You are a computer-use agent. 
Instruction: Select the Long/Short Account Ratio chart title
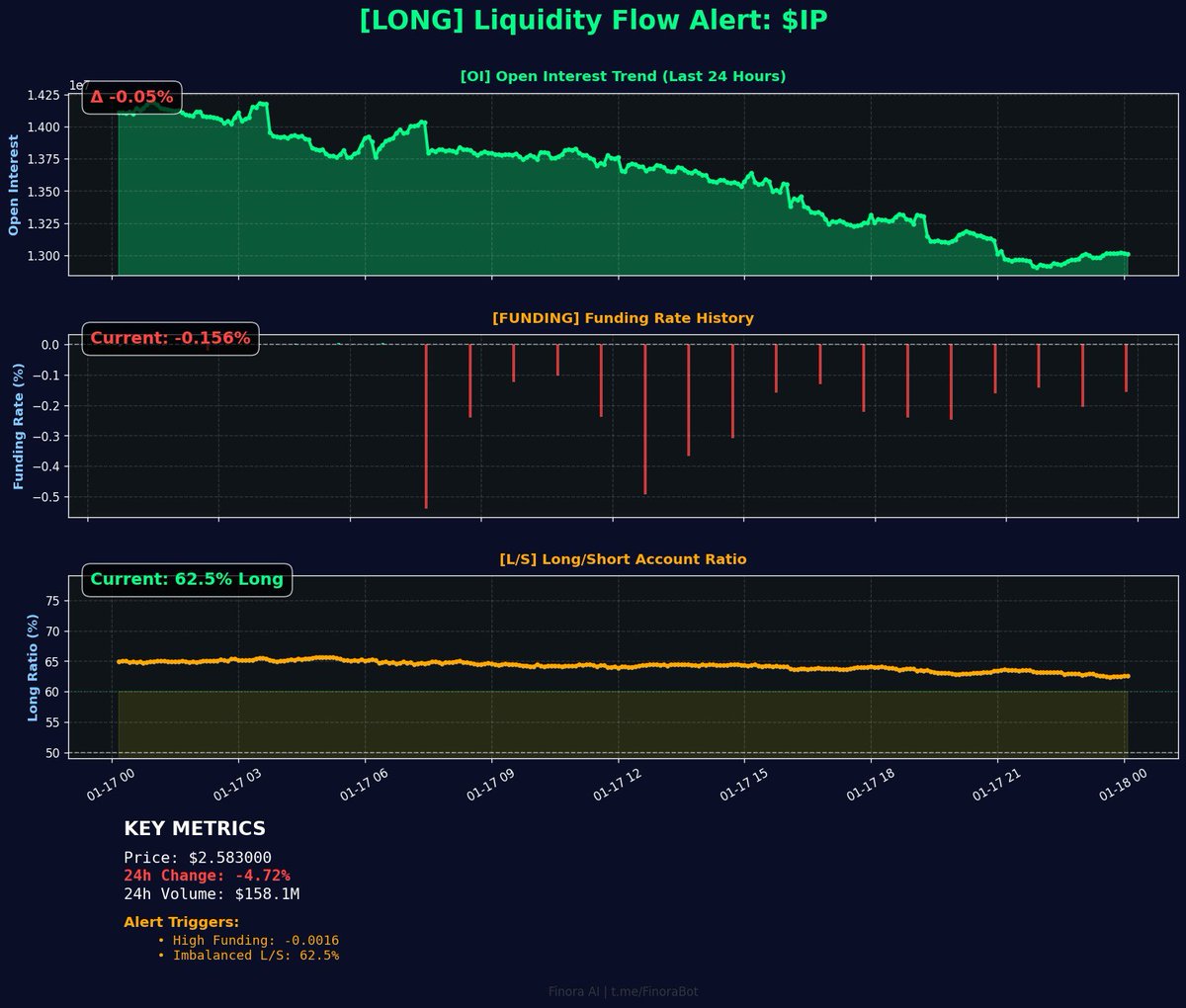click(x=623, y=559)
